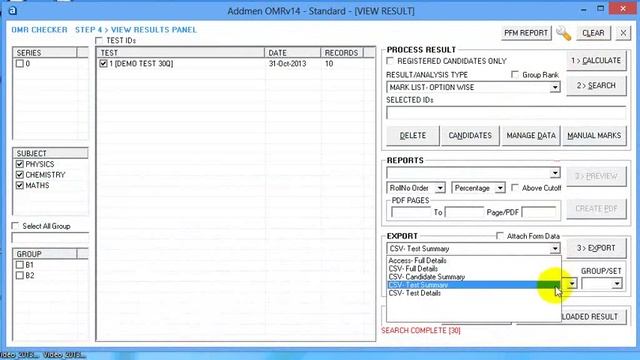Image resolution: width=640 pixels, height=360 pixels.
Task: Open the GROUP/SET dropdown
Action: [617, 283]
